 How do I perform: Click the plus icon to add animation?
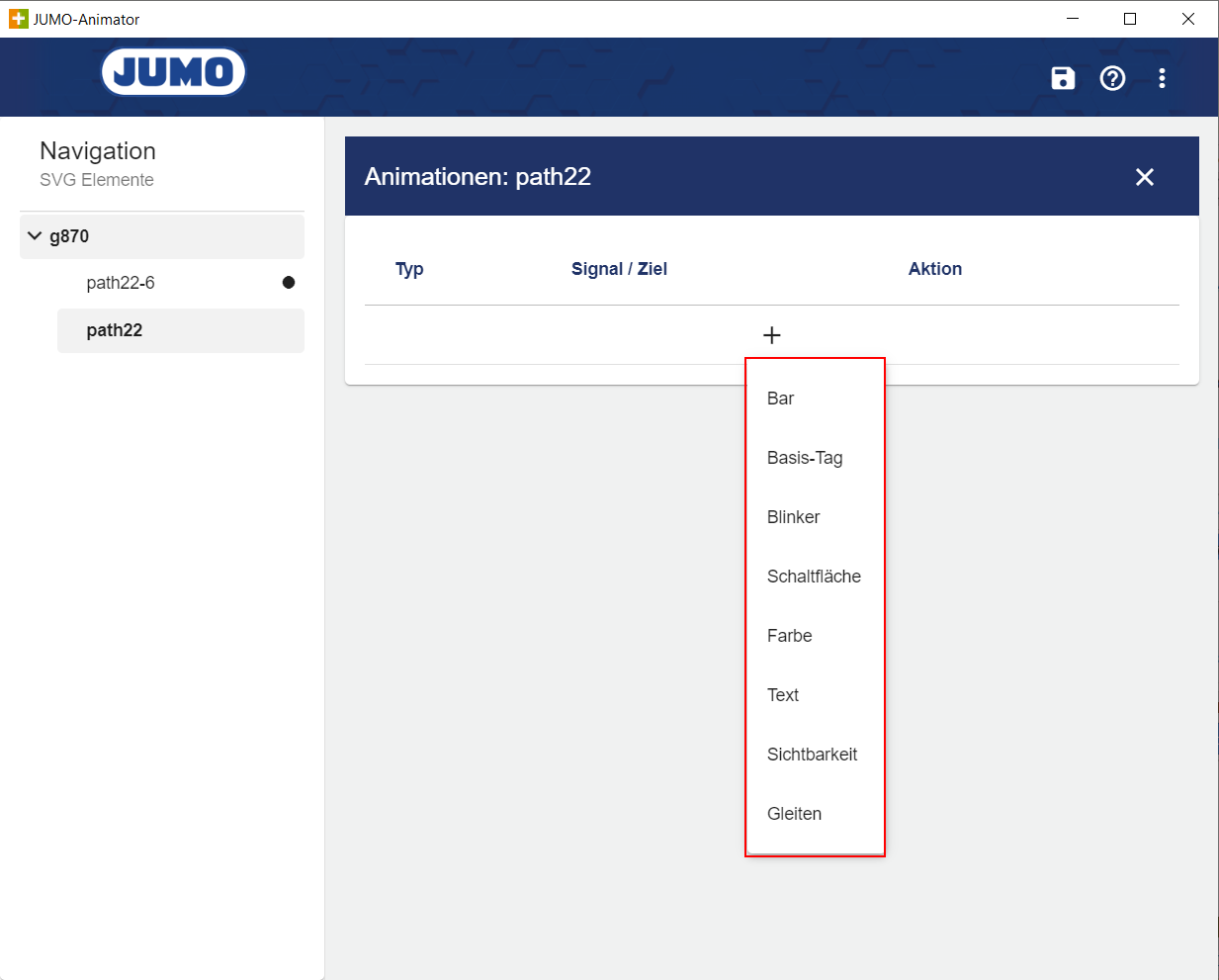point(771,335)
